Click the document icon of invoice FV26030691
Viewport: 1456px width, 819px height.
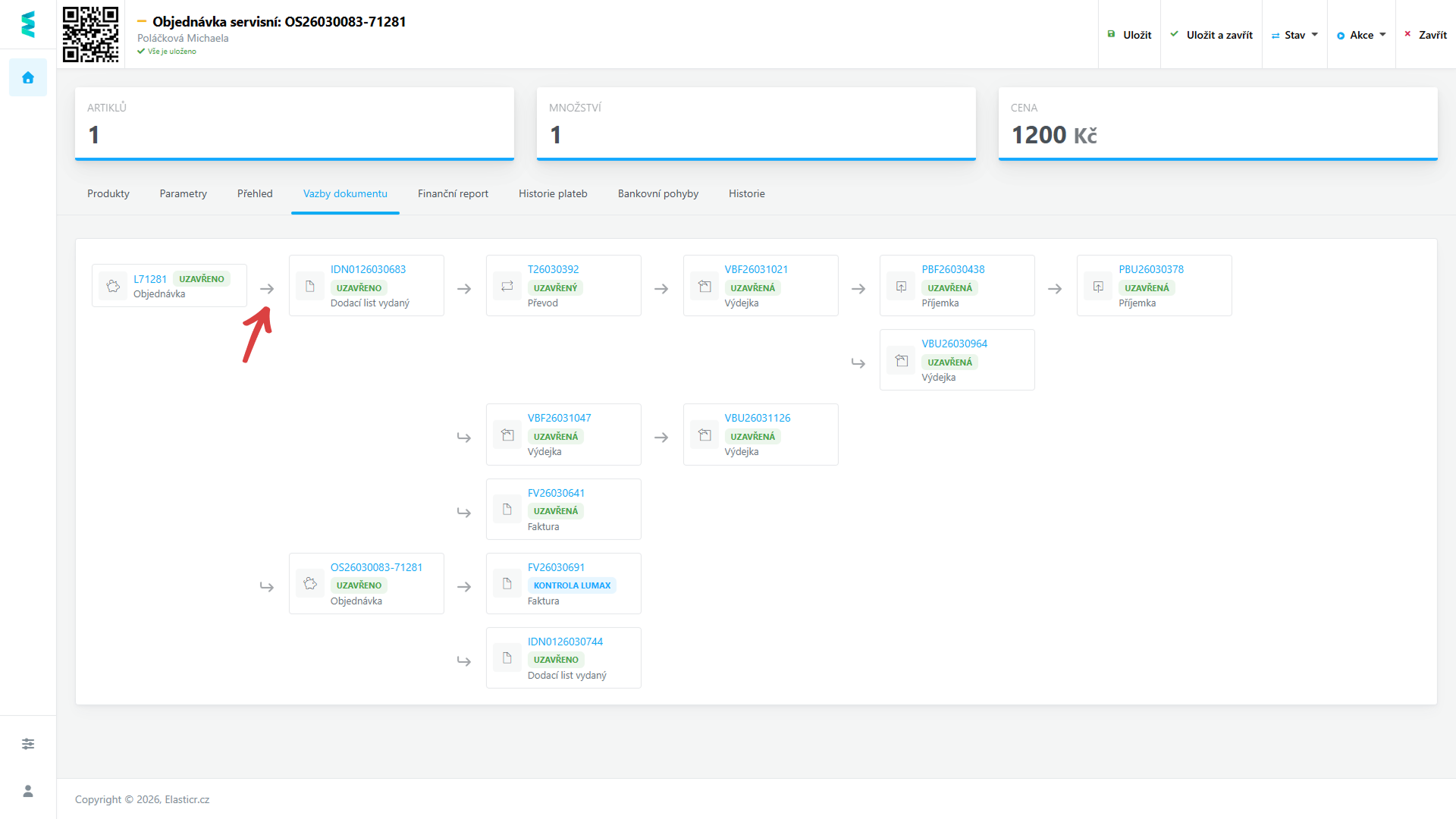point(507,583)
